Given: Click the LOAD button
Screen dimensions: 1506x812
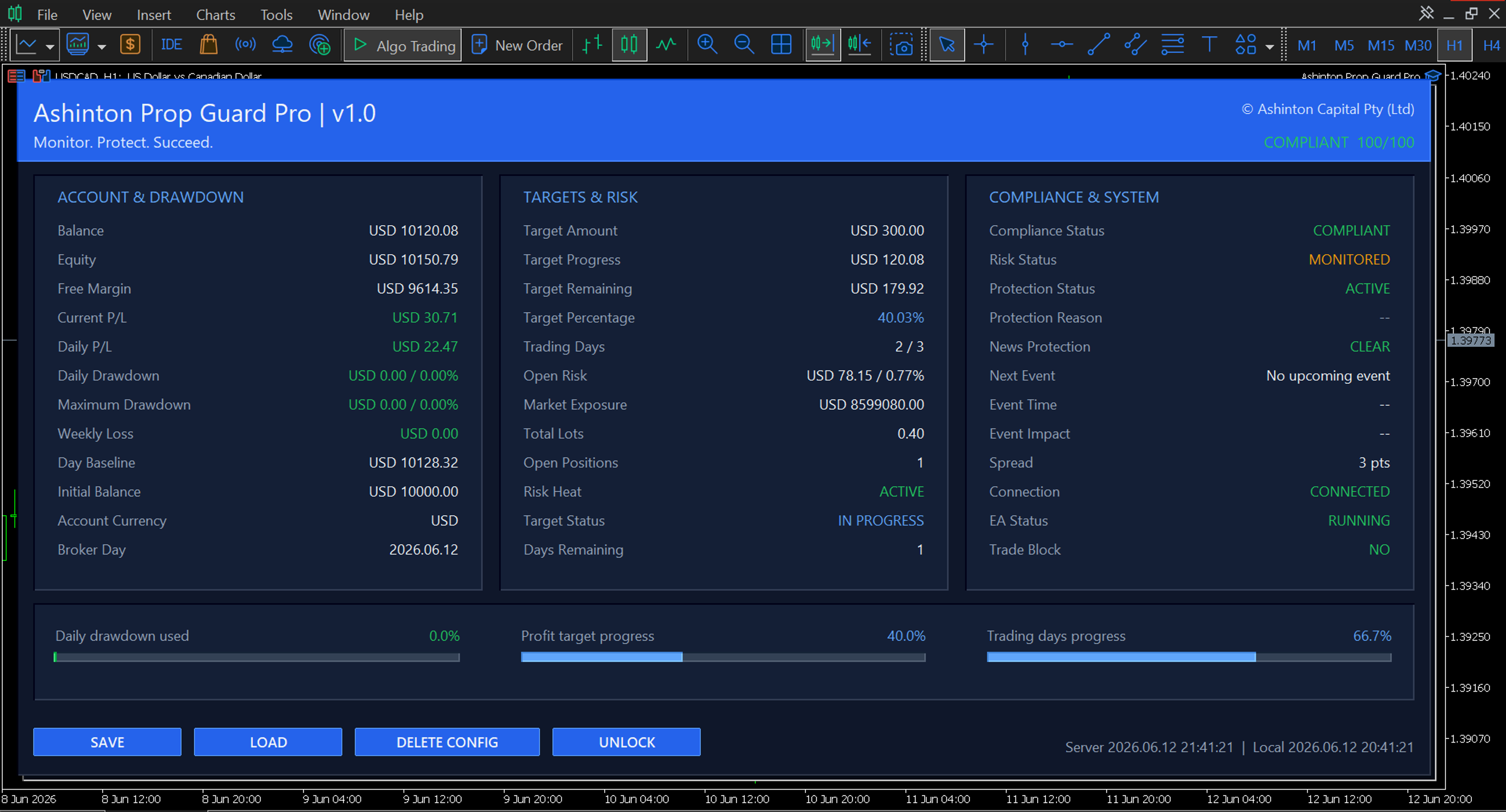Looking at the screenshot, I should (x=268, y=742).
